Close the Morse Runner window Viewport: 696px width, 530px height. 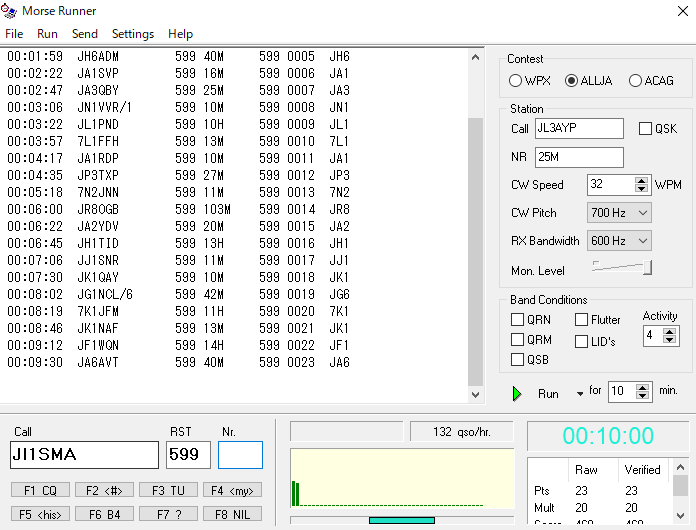click(x=683, y=11)
